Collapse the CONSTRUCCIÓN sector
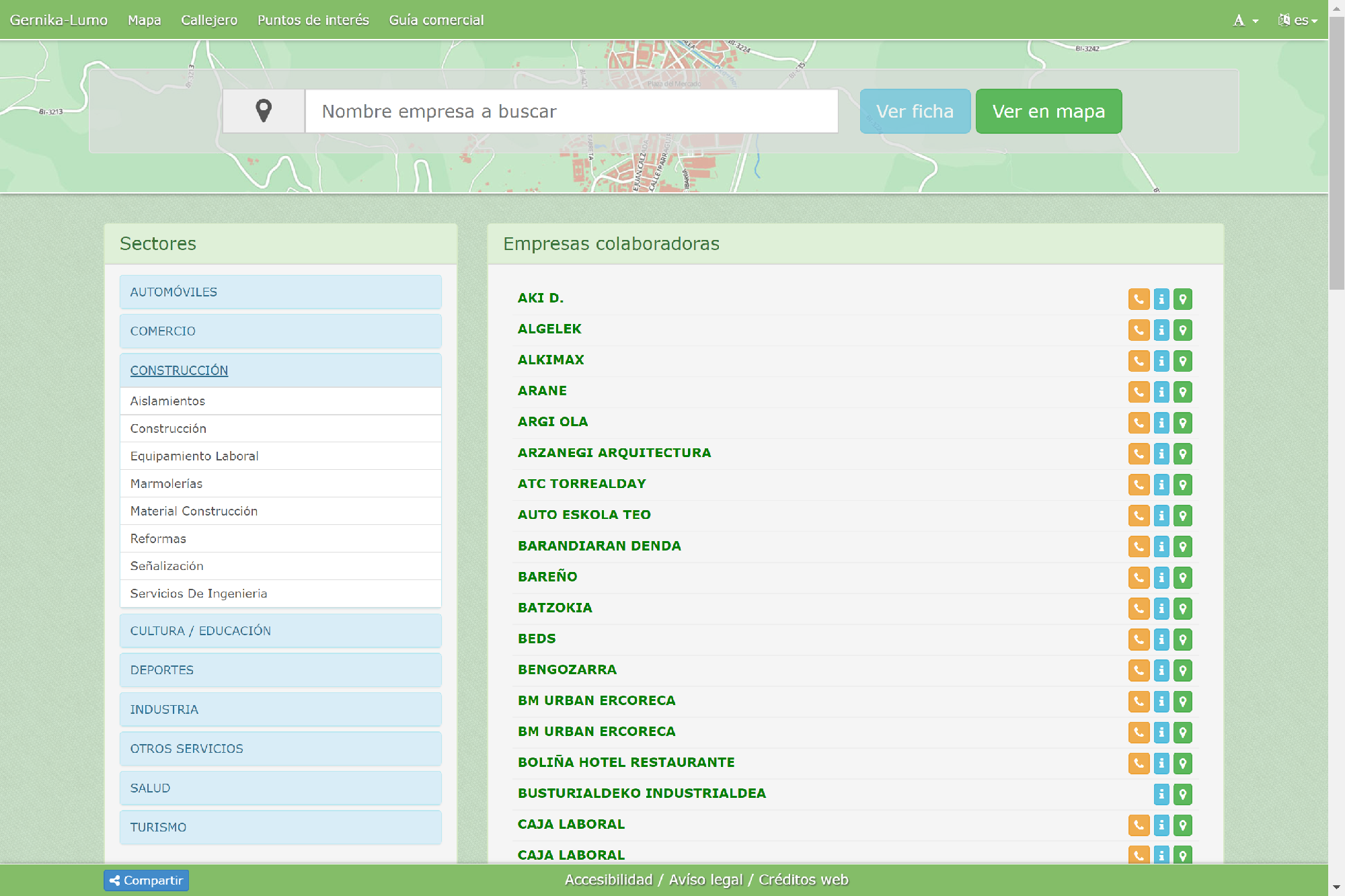 pyautogui.click(x=179, y=370)
